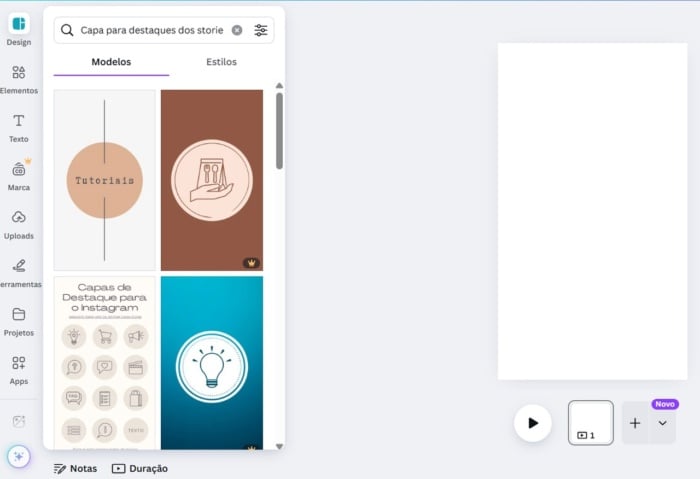Image resolution: width=700 pixels, height=479 pixels.
Task: Select Capas de Destaque para o Instagram template
Action: (x=105, y=362)
